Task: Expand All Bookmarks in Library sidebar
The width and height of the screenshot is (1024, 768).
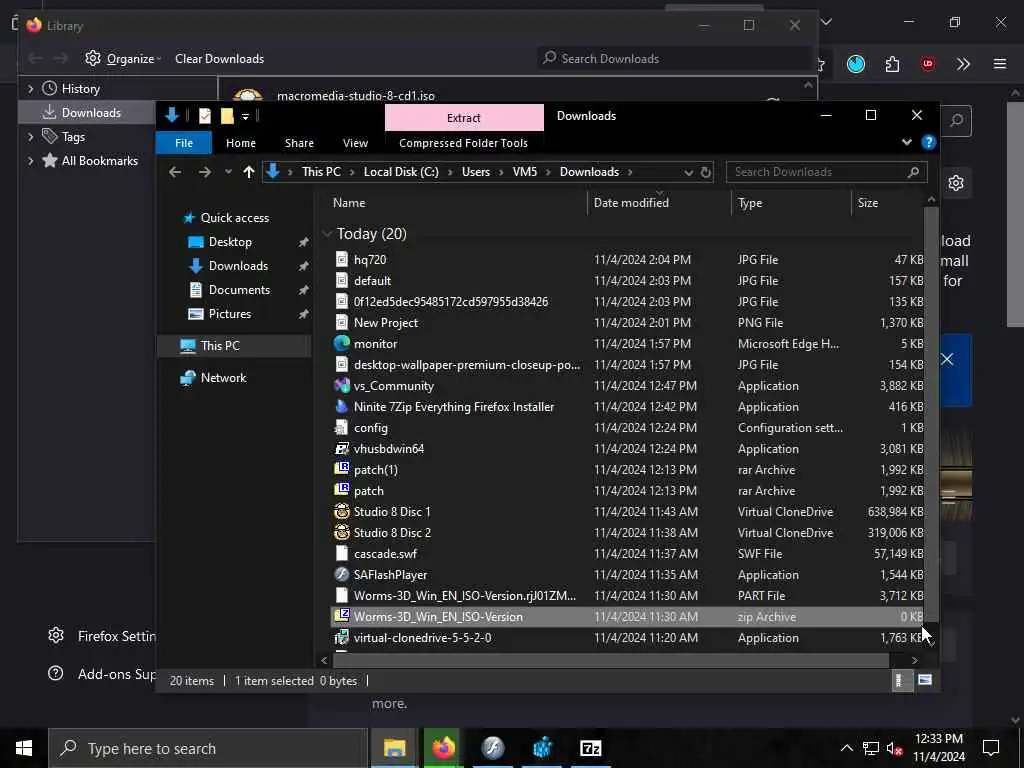Action: pos(30,161)
